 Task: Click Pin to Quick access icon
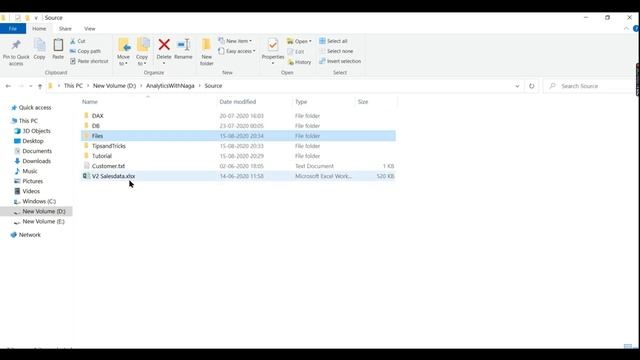pos(16,45)
